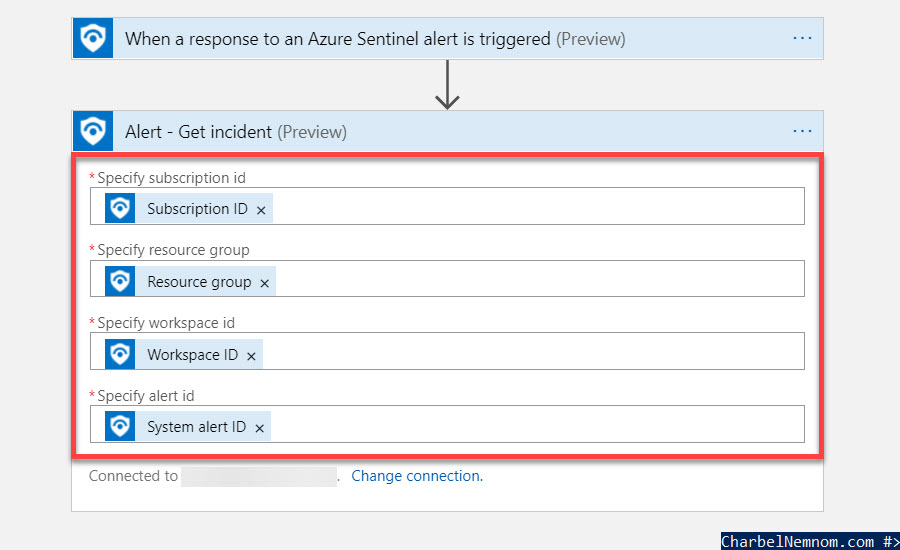Viewport: 900px width, 550px height.
Task: Click the Sentinel icon on Subscription ID token
Action: click(x=120, y=208)
